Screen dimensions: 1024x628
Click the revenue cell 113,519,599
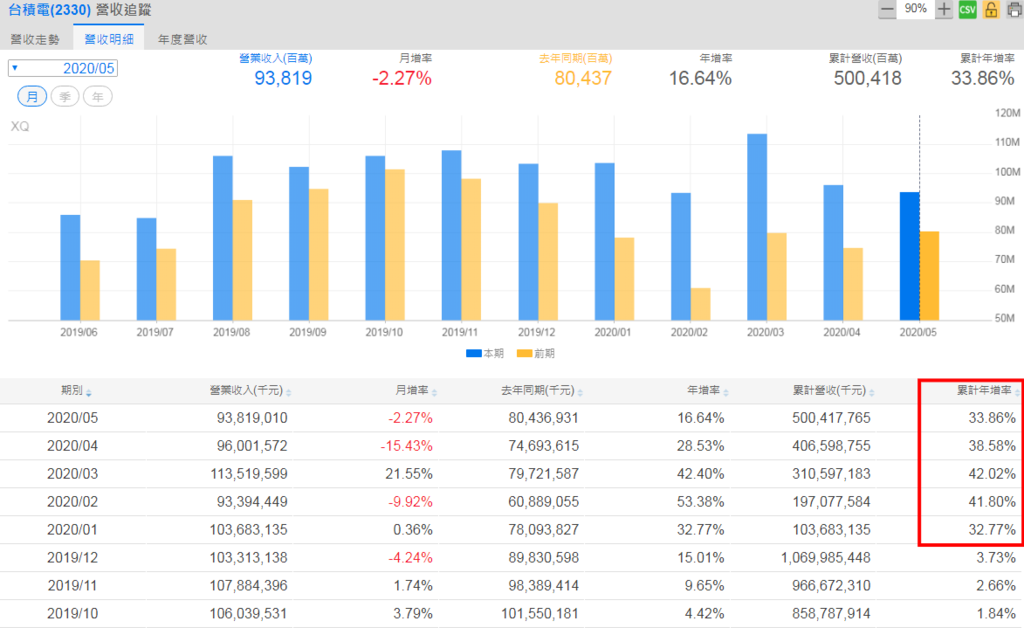point(249,474)
